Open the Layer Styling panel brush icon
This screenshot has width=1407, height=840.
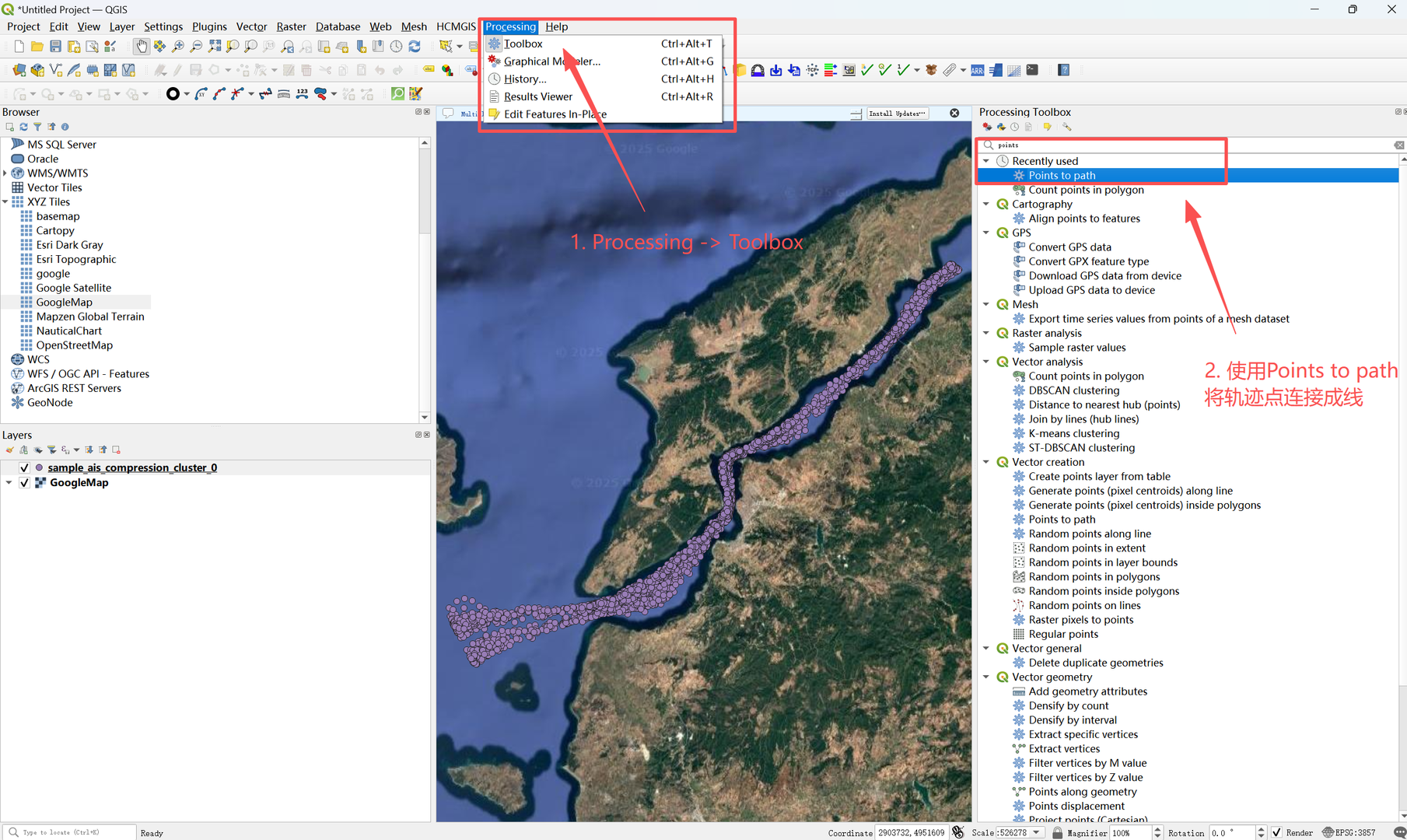(x=9, y=450)
